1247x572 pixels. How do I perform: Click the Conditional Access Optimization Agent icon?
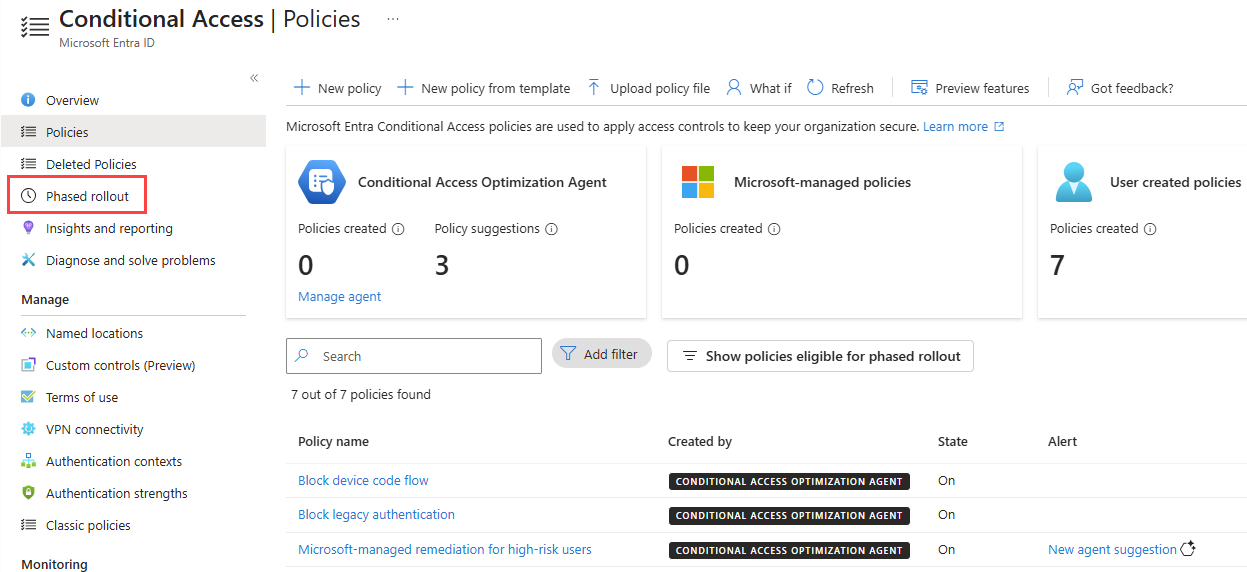tap(322, 182)
